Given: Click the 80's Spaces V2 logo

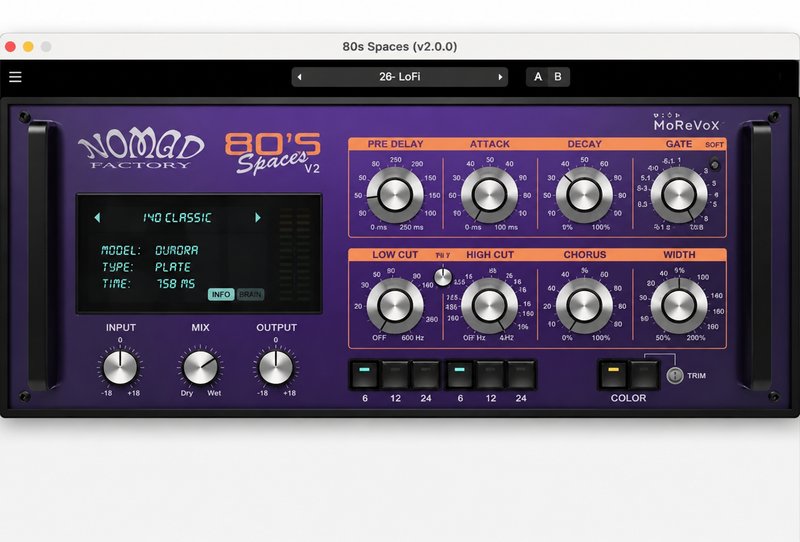Looking at the screenshot, I should [x=273, y=153].
